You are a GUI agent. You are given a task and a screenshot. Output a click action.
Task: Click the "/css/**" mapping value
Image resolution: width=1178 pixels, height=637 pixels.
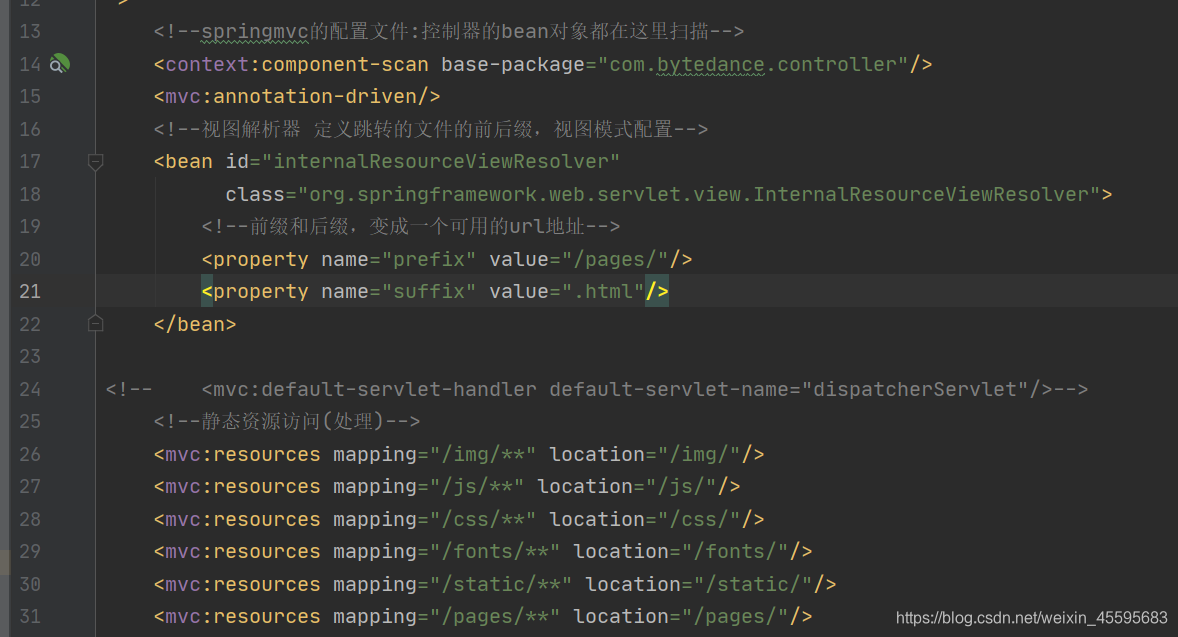click(482, 519)
